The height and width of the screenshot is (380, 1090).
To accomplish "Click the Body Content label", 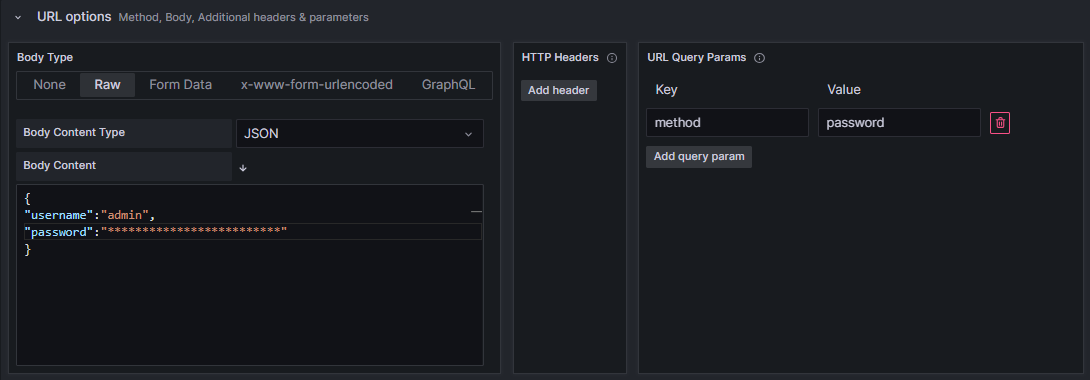I will (x=60, y=165).
